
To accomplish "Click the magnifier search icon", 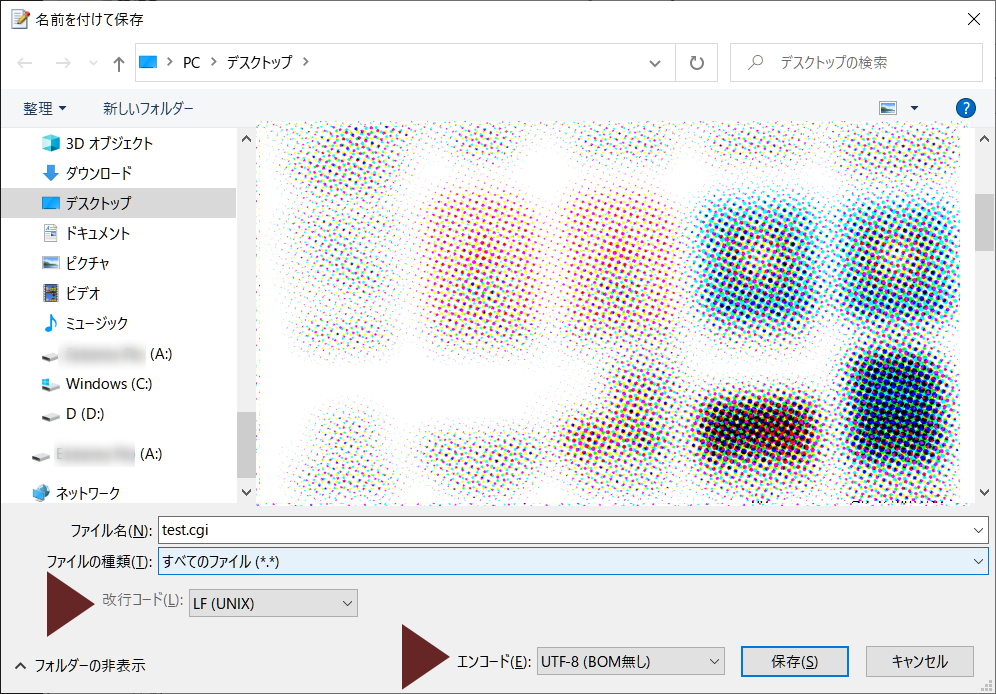I will [x=755, y=62].
